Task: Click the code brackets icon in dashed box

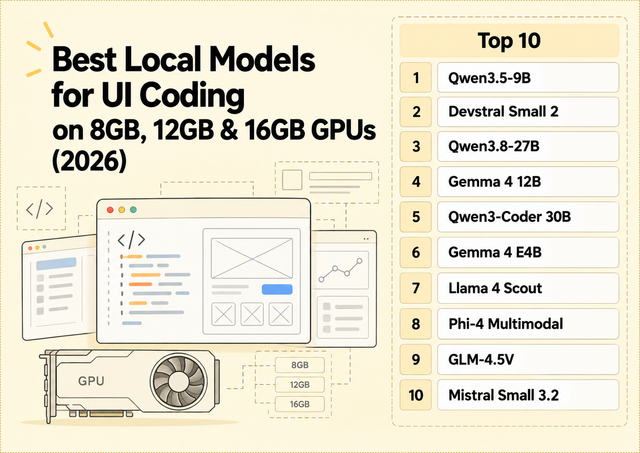Action: [40, 209]
